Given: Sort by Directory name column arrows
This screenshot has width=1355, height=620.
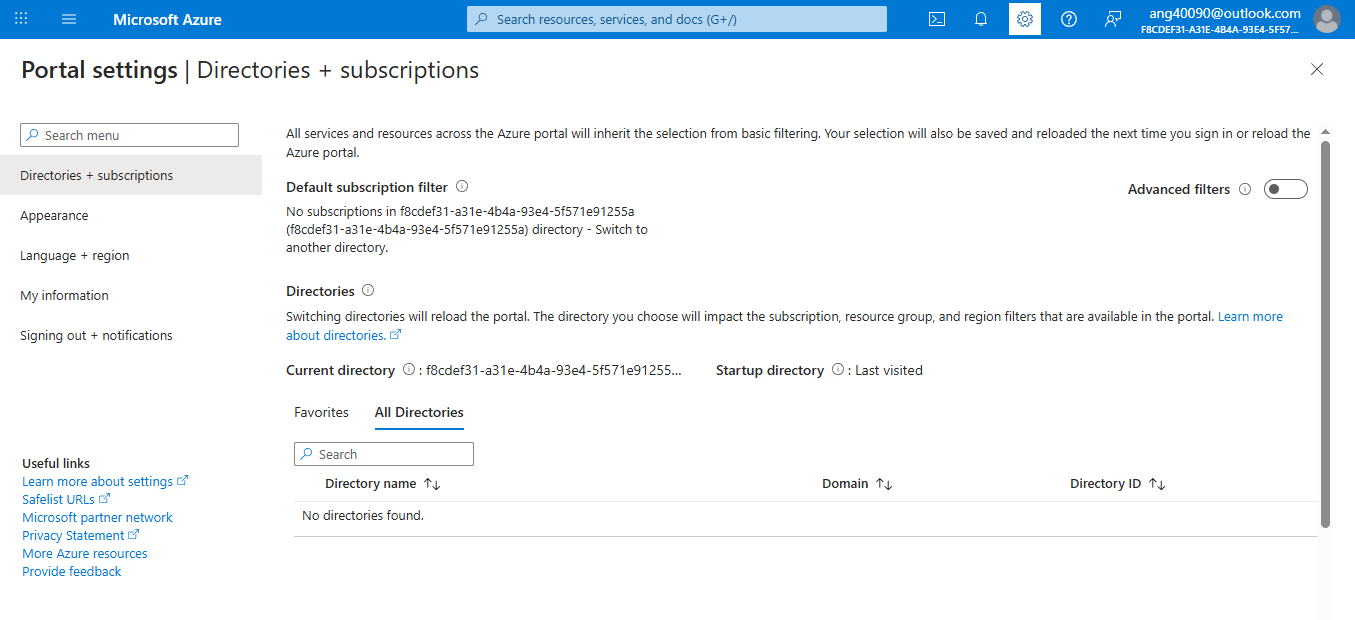Looking at the screenshot, I should coord(432,484).
